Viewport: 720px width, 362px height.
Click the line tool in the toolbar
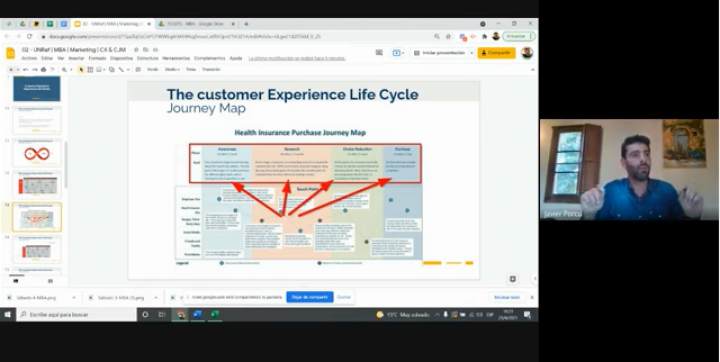[121, 70]
